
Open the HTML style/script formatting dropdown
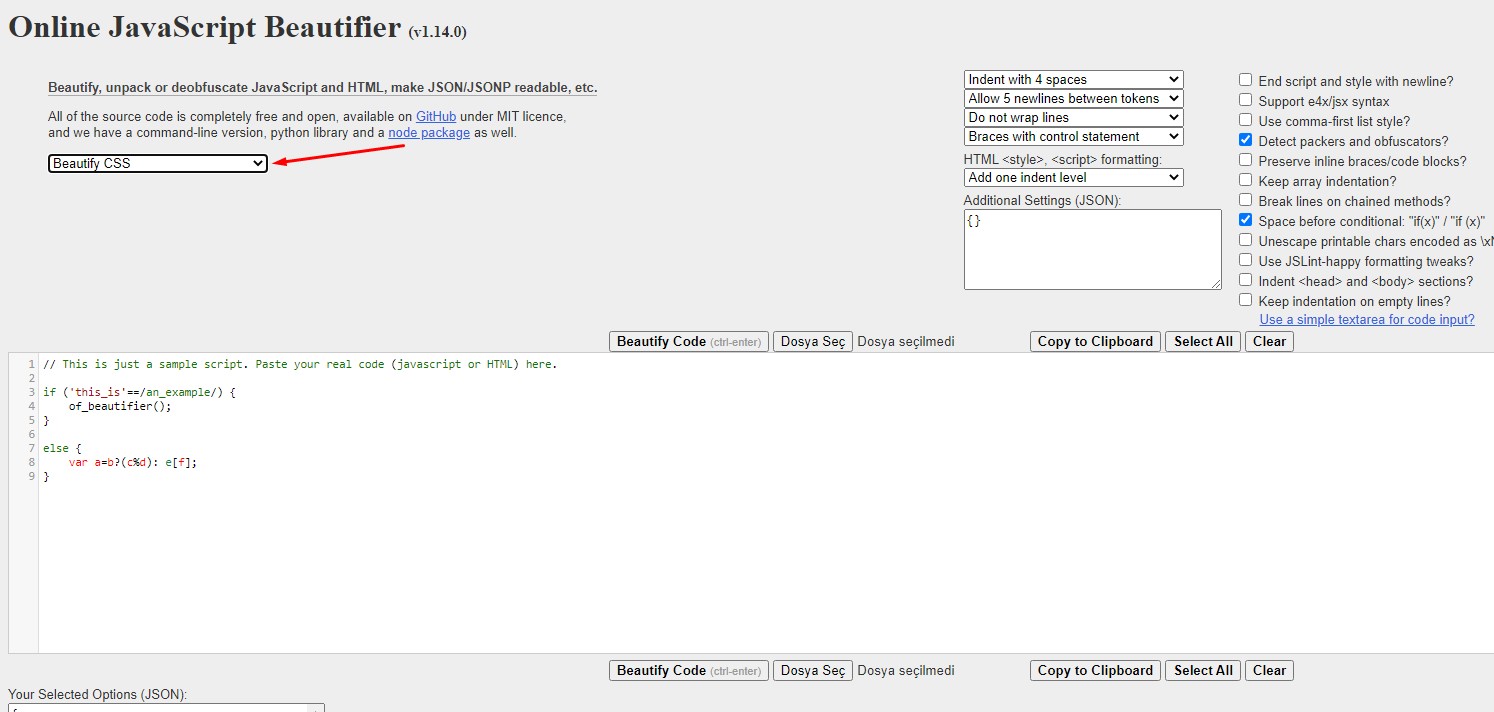pos(1072,177)
